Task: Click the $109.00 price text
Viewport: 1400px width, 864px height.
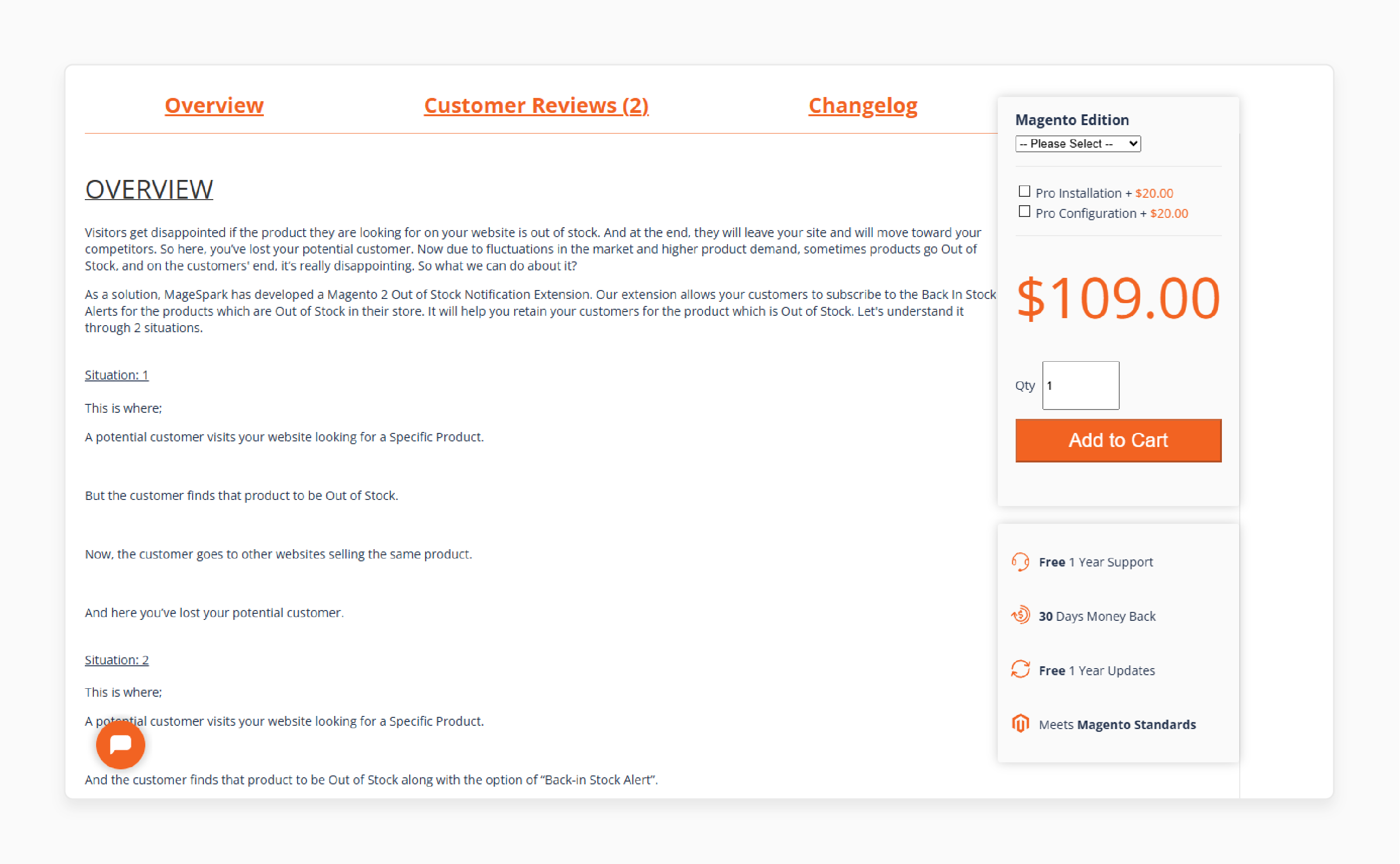Action: point(1118,298)
